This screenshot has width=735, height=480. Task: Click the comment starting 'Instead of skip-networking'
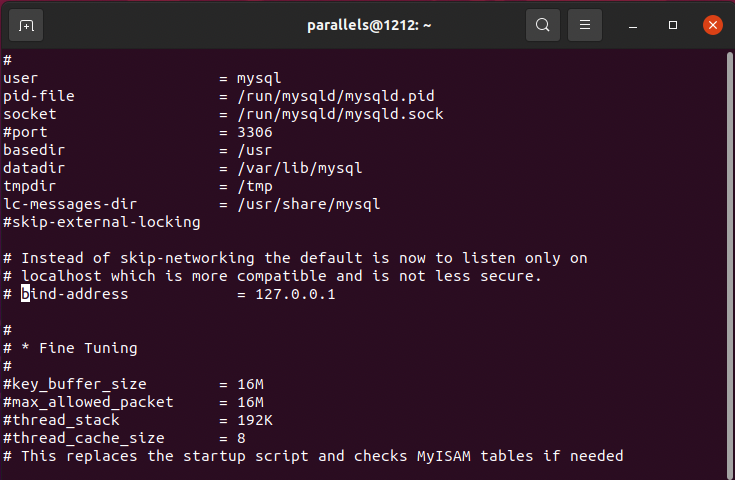pos(295,258)
